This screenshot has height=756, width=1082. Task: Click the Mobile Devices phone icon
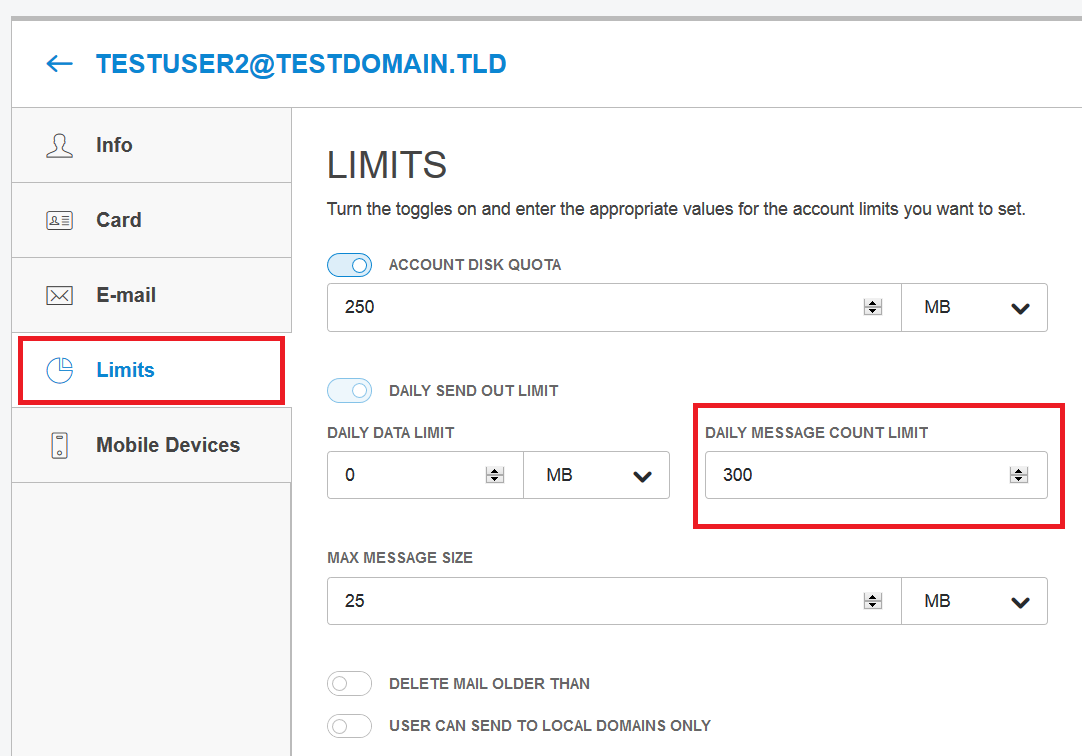coord(60,446)
